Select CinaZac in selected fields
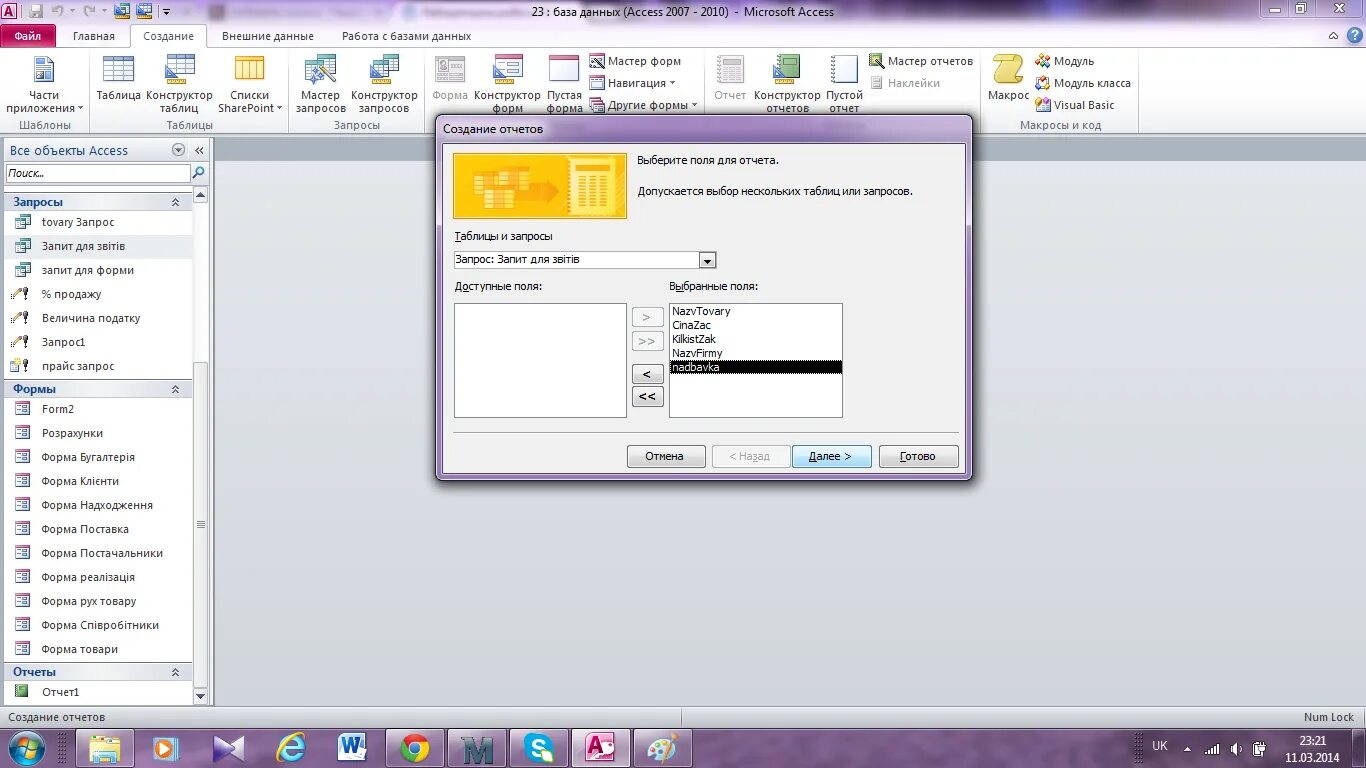Image resolution: width=1366 pixels, height=768 pixels. coord(755,325)
